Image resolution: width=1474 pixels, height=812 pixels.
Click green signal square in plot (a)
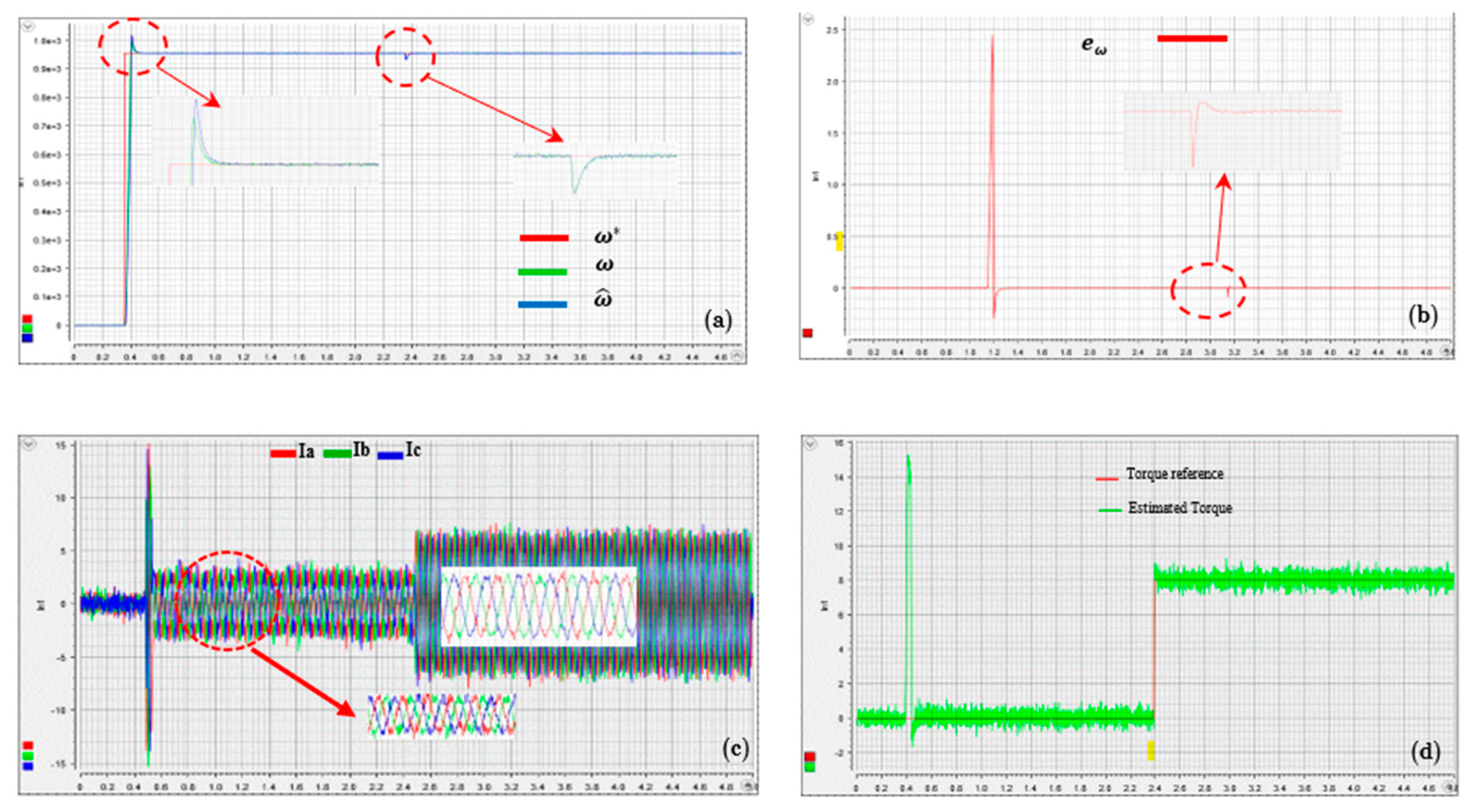click(x=27, y=328)
